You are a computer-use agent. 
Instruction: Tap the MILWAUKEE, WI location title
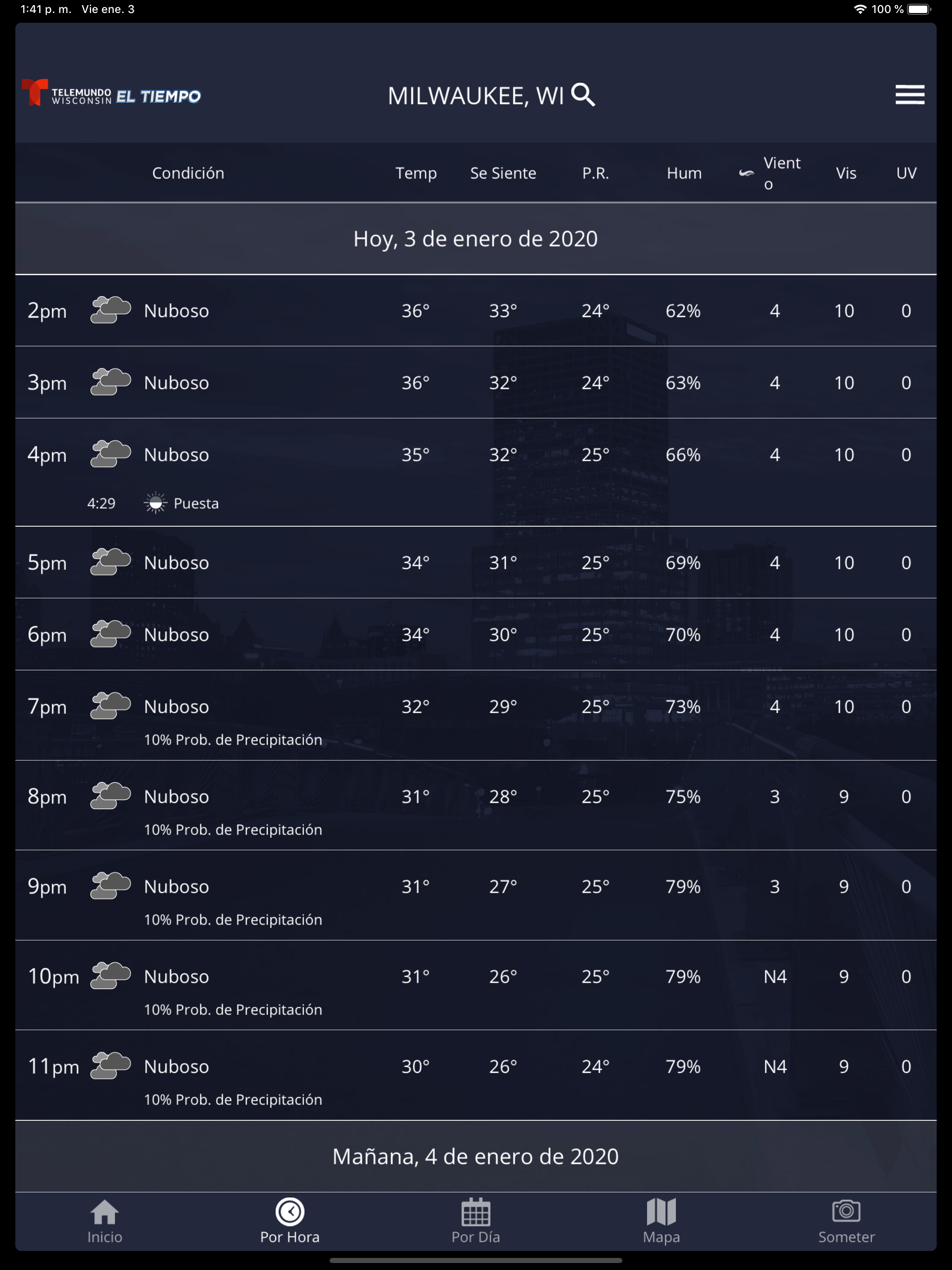[476, 96]
